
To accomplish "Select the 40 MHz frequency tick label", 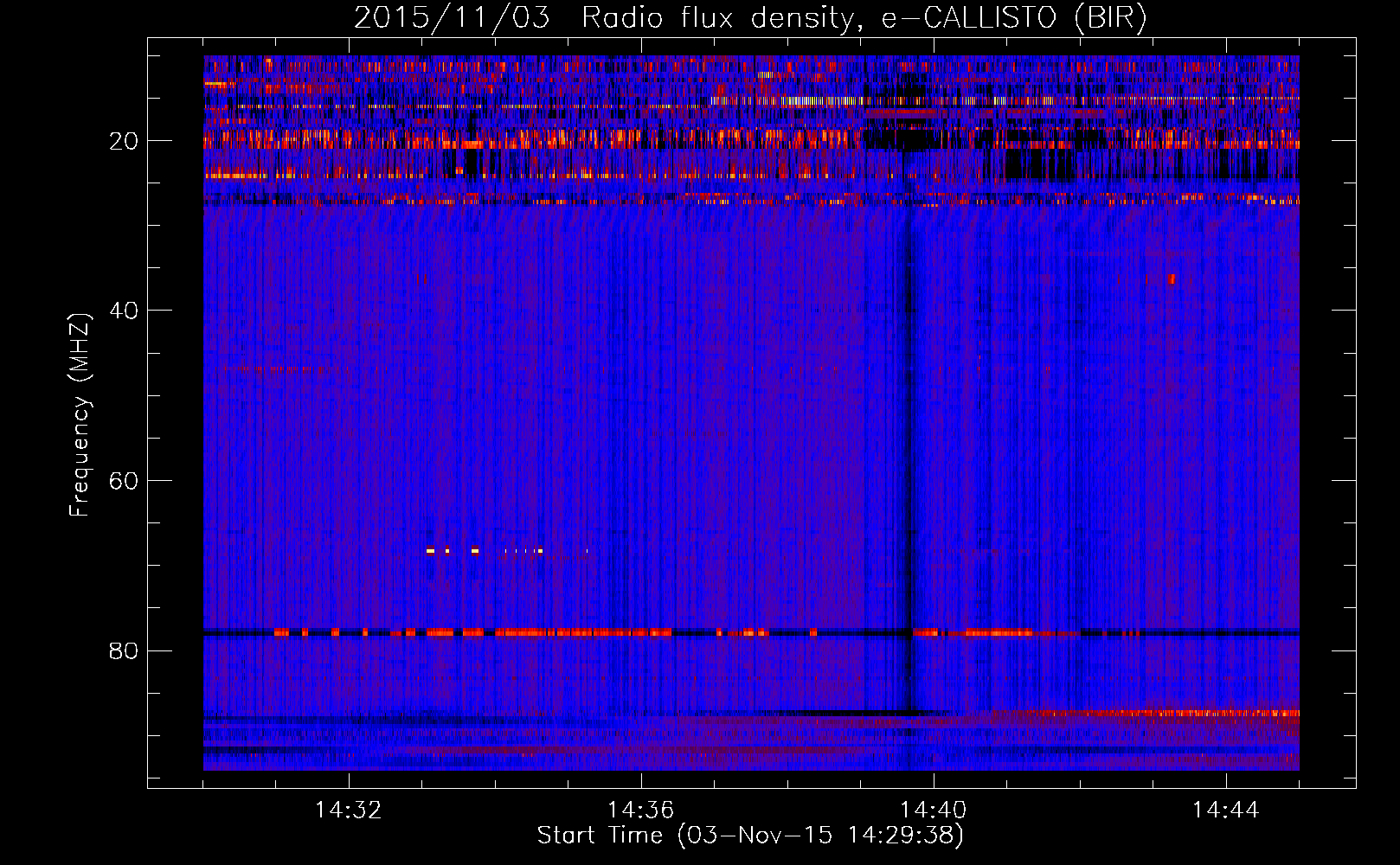I will 125,311.
